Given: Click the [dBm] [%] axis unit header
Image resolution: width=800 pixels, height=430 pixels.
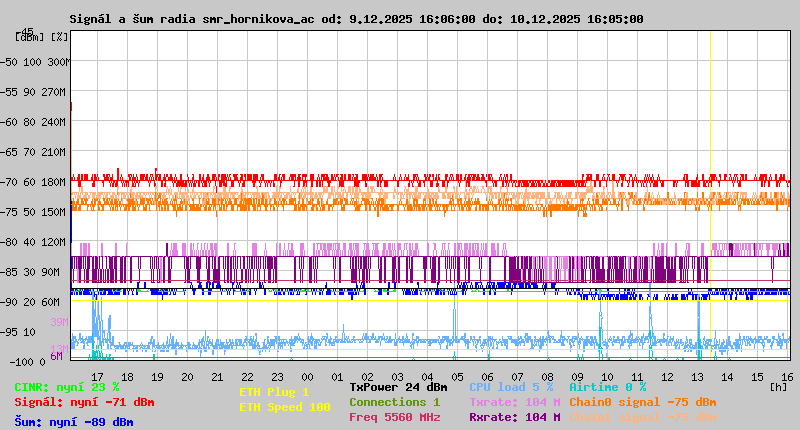Looking at the screenshot, I should pos(42,36).
